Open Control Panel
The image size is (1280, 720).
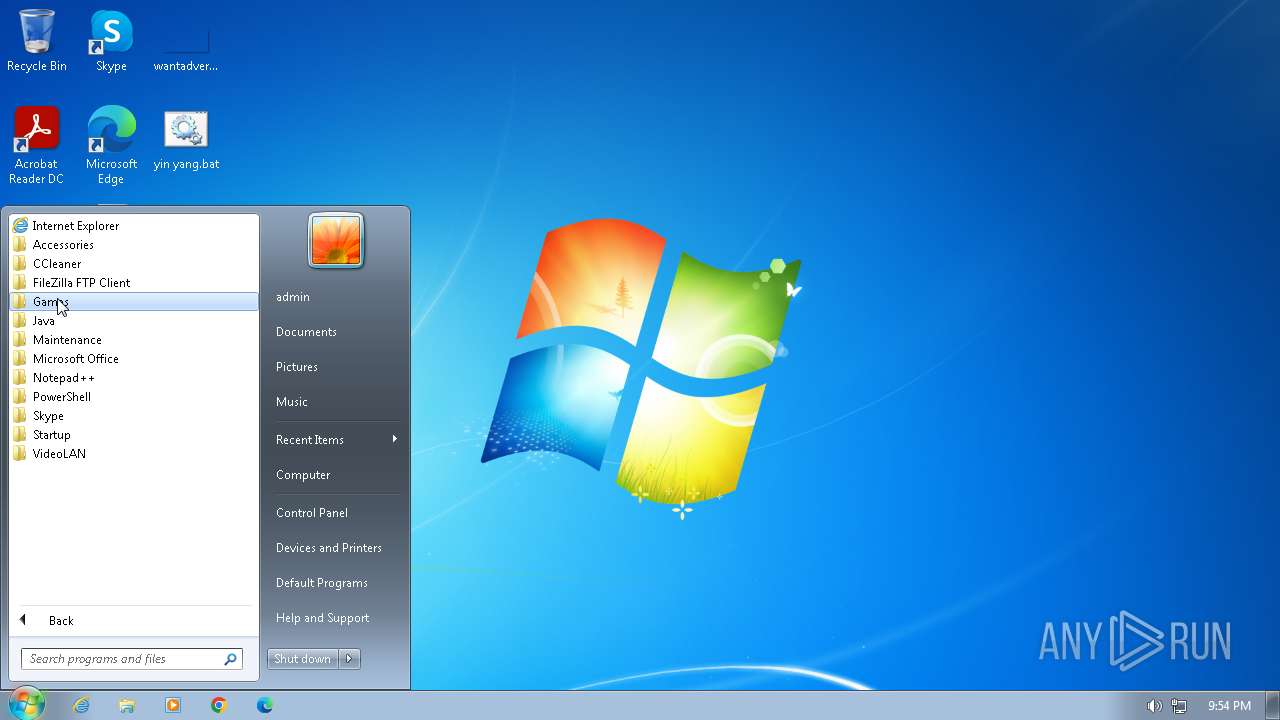(335, 513)
